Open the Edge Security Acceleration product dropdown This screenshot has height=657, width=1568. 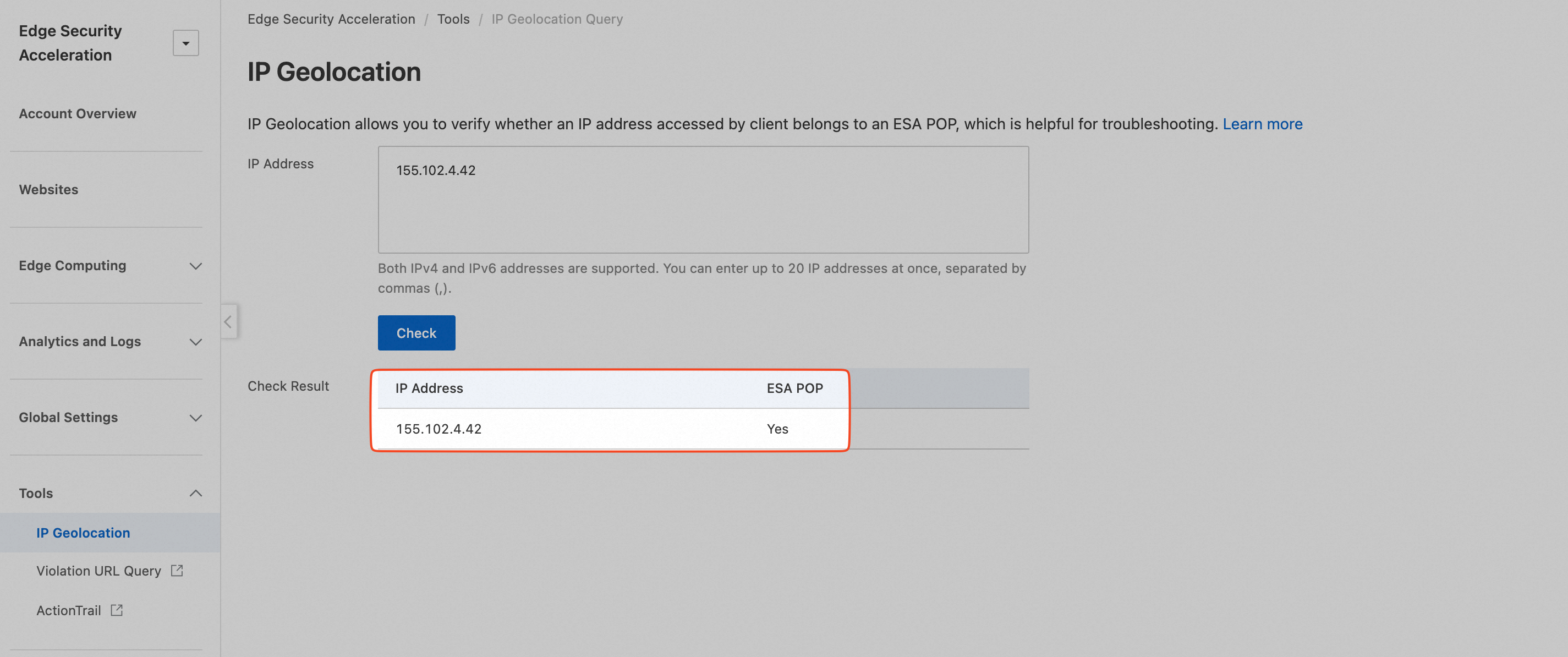tap(185, 43)
